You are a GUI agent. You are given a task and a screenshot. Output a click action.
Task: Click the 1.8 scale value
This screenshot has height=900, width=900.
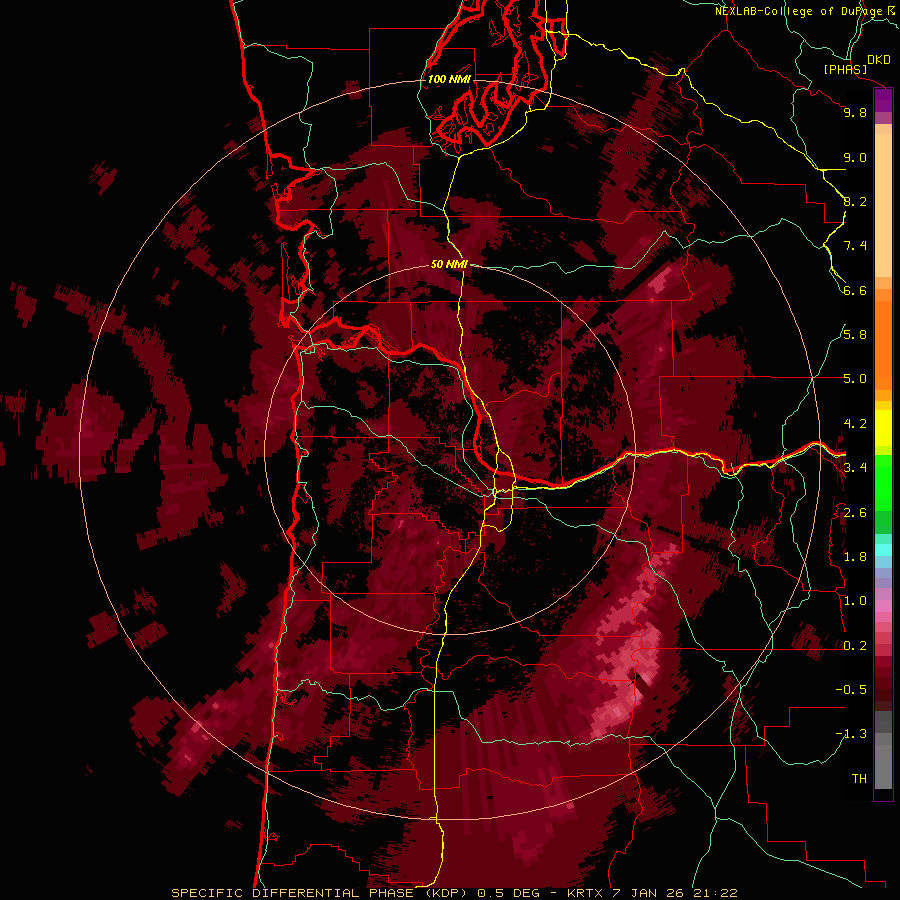pyautogui.click(x=855, y=557)
